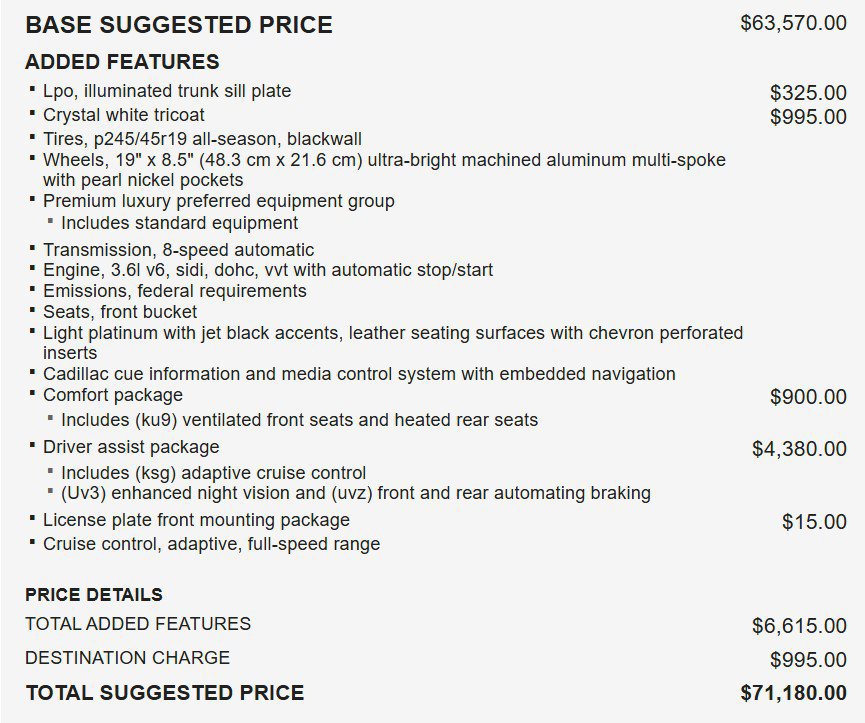
Task: Select Includes standard equipment sub-item
Action: tap(179, 223)
